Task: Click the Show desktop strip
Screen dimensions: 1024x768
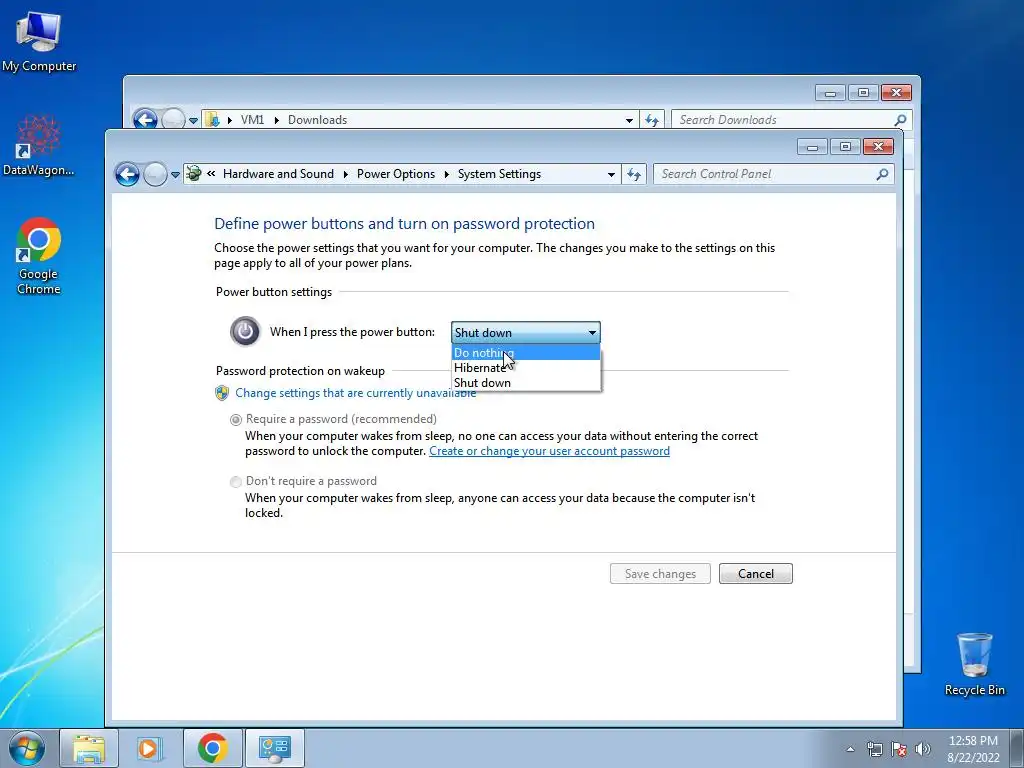Action: (1016, 748)
